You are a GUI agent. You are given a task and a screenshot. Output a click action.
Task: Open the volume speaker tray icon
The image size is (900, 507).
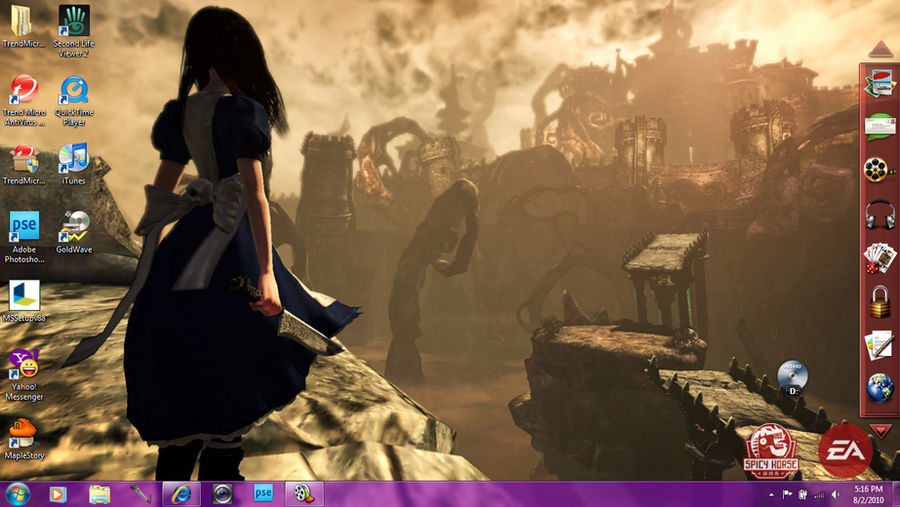[x=836, y=494]
